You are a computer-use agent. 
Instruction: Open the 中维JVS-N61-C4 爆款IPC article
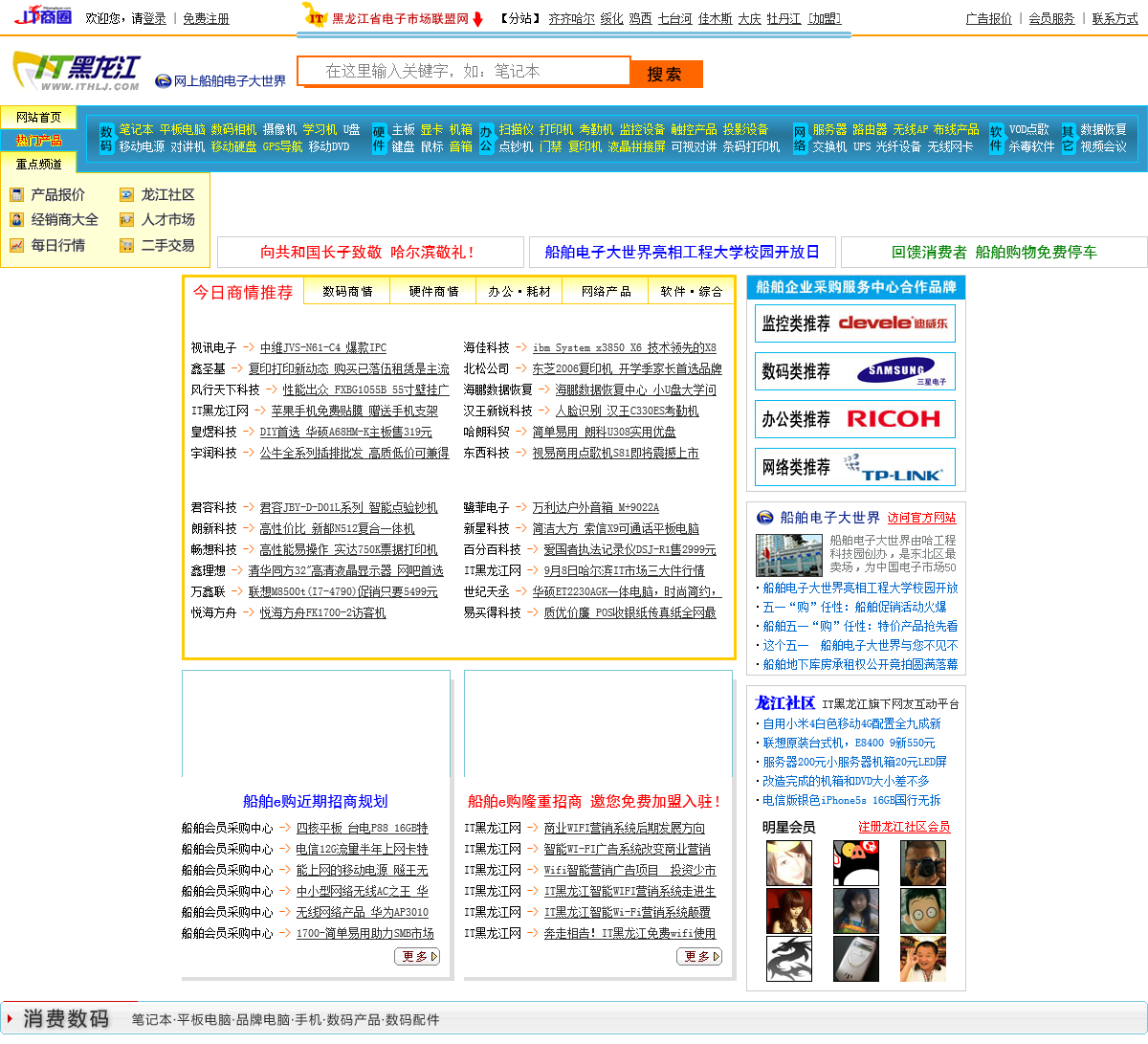coord(323,347)
